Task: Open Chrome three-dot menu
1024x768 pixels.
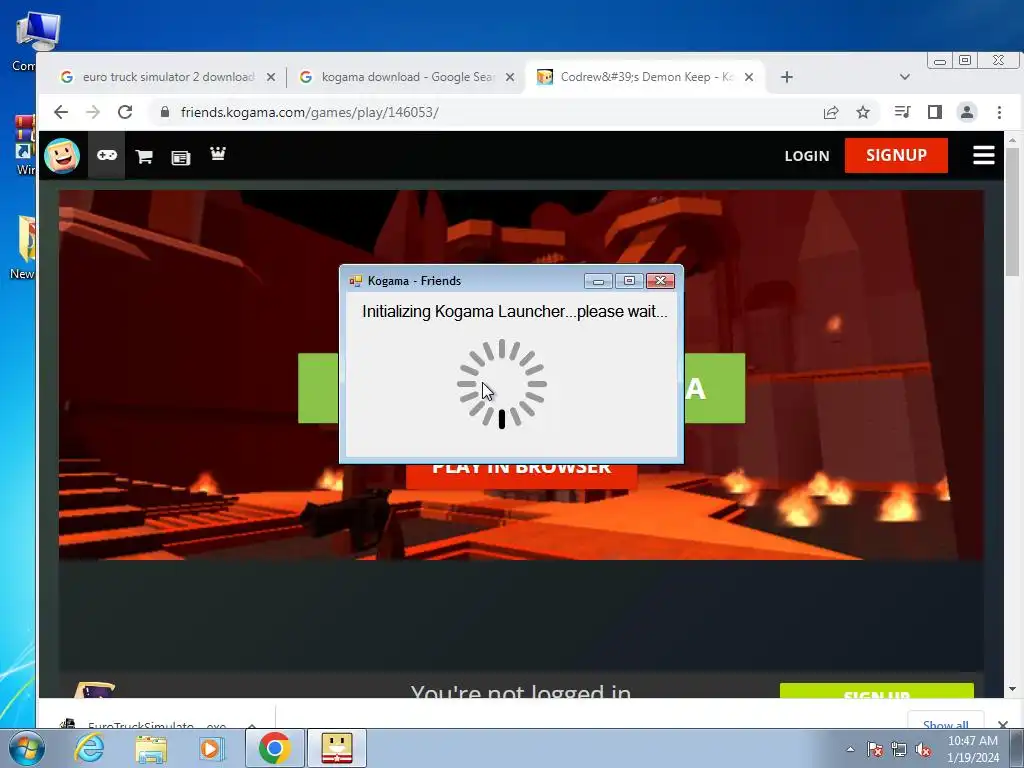Action: click(x=999, y=112)
